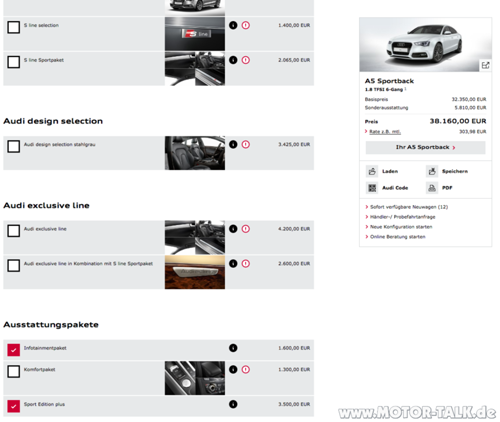Click the Speichern text label

click(x=455, y=171)
